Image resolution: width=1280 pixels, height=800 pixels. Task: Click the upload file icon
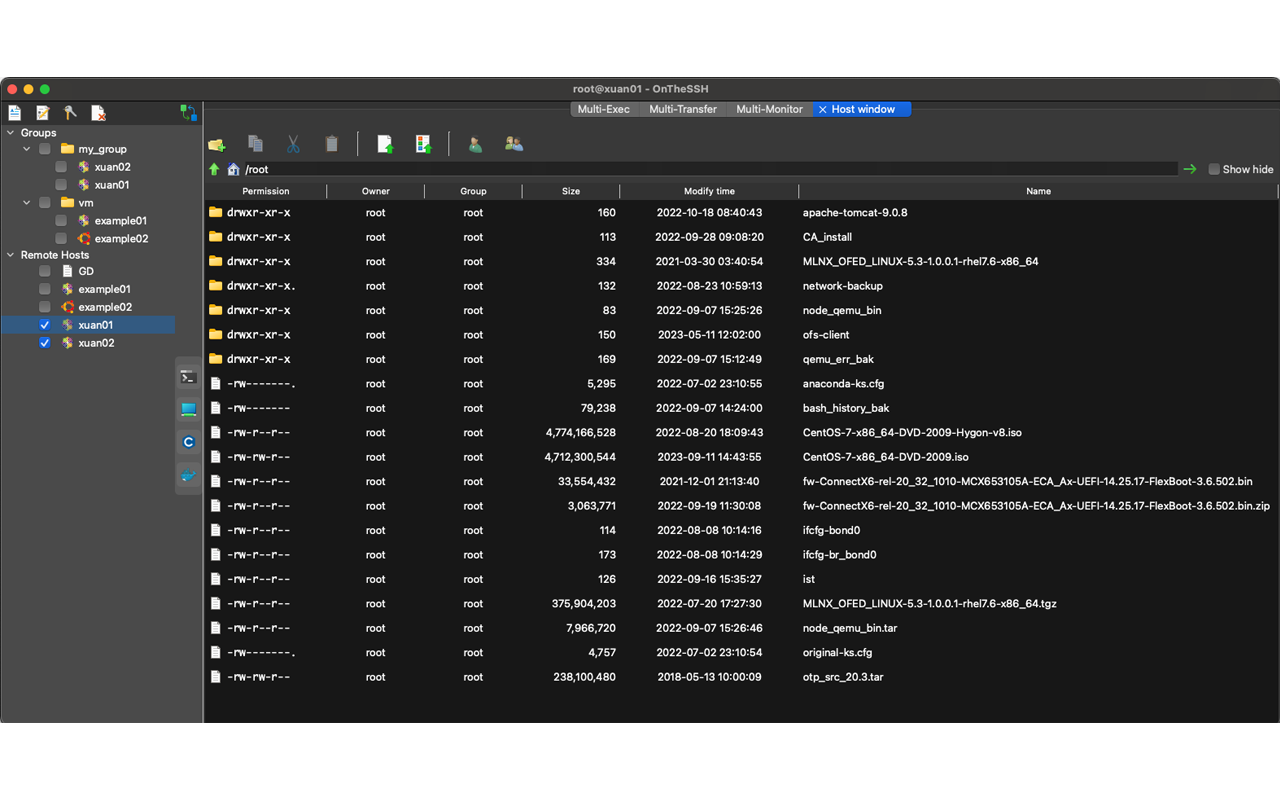[385, 144]
